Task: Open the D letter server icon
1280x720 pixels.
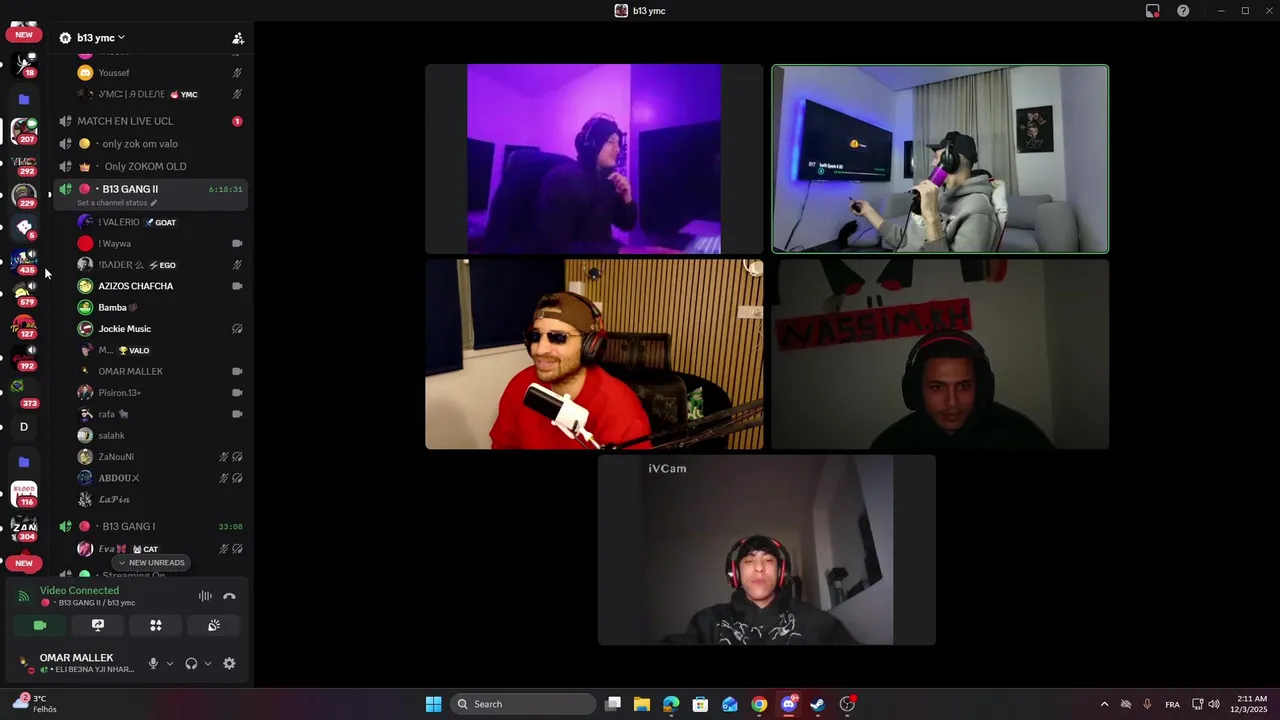Action: pos(24,427)
